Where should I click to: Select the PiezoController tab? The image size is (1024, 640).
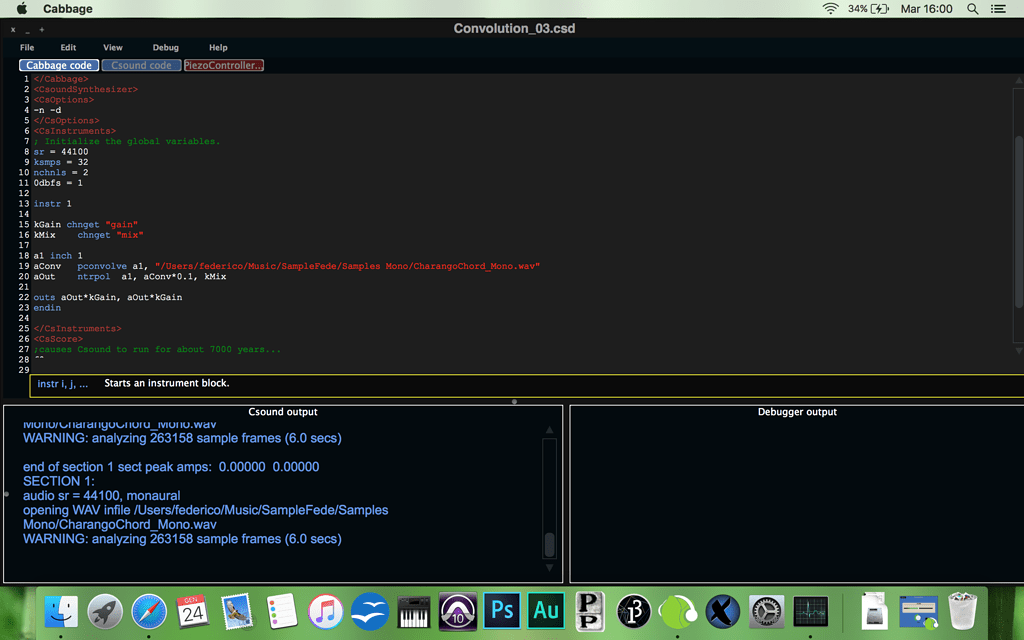coord(223,65)
